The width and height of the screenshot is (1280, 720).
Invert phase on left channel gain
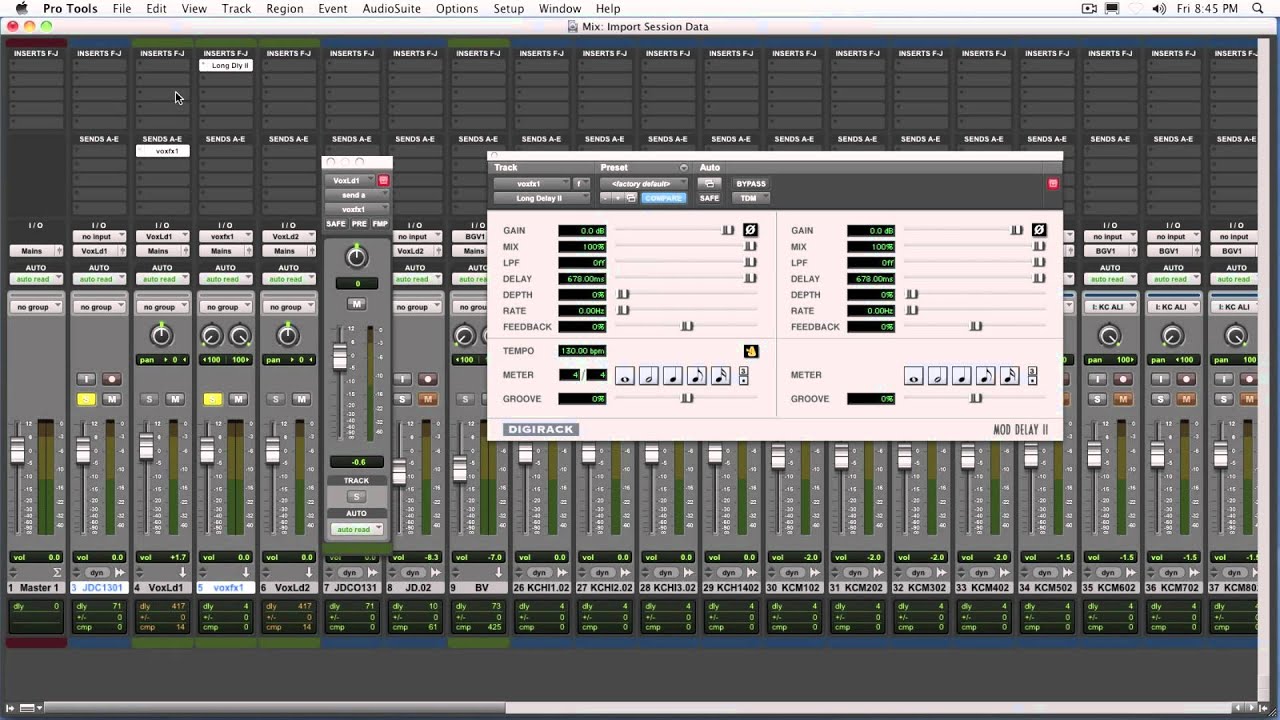750,230
